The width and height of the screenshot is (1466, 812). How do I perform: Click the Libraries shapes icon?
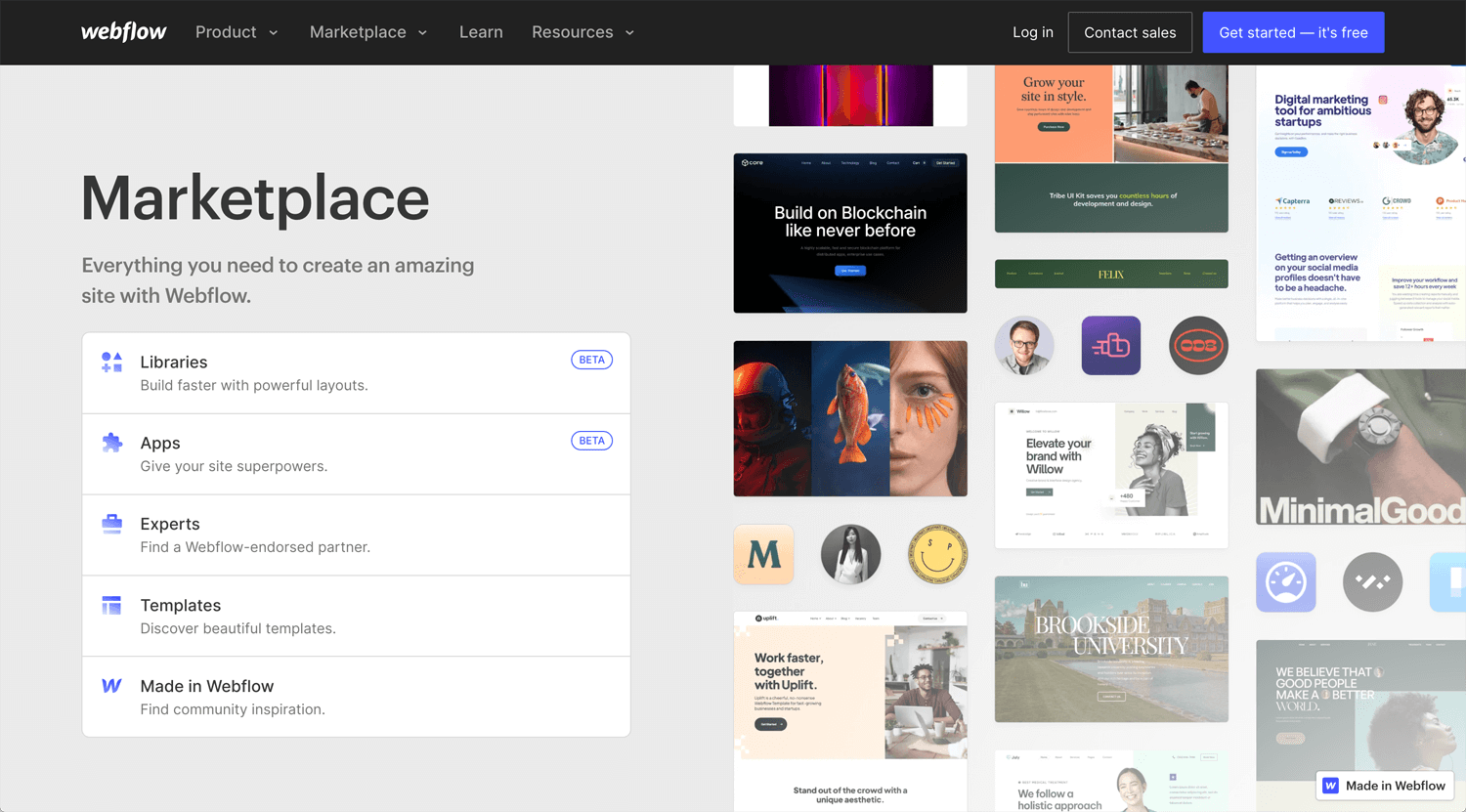(x=112, y=362)
